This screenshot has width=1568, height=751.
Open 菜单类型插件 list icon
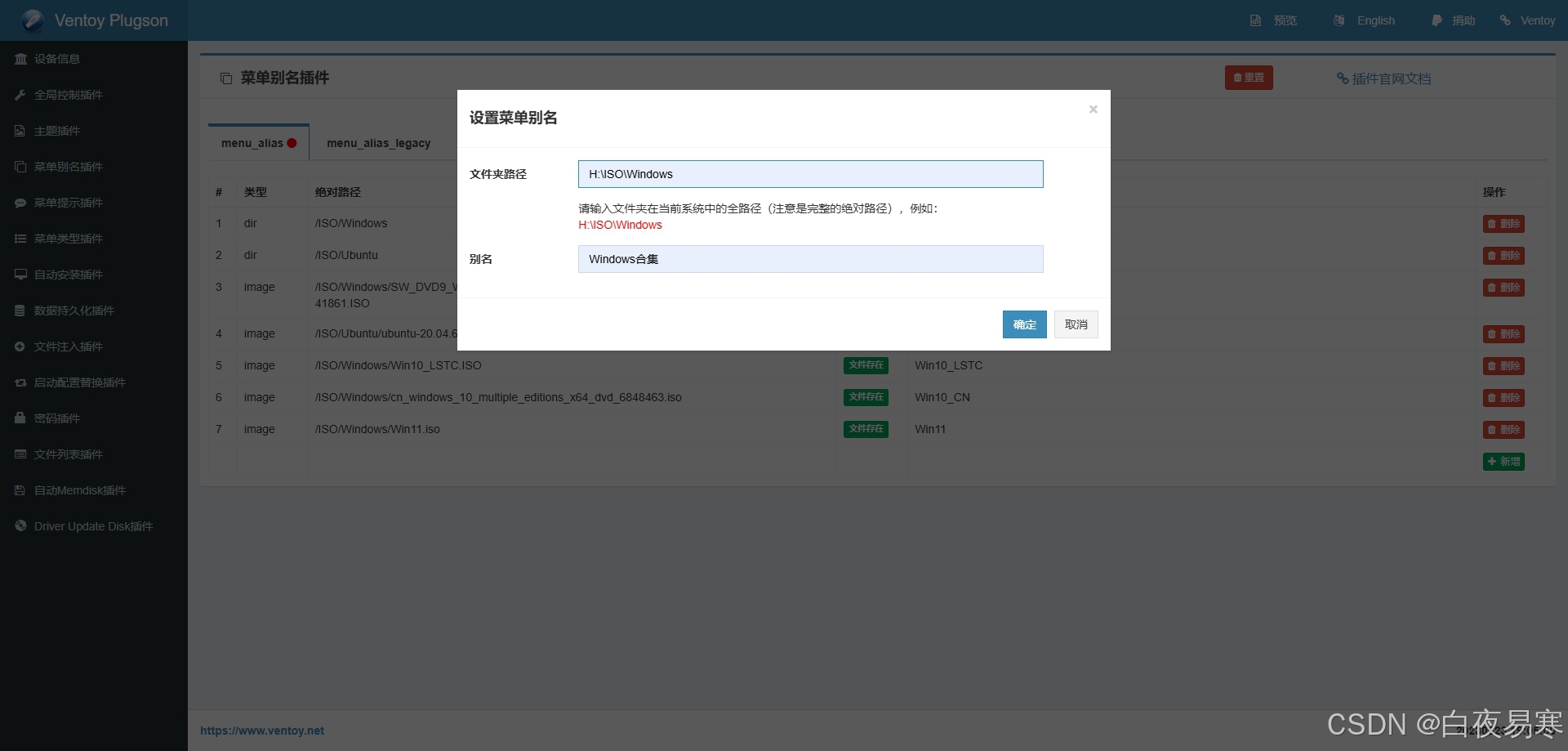pyautogui.click(x=20, y=239)
